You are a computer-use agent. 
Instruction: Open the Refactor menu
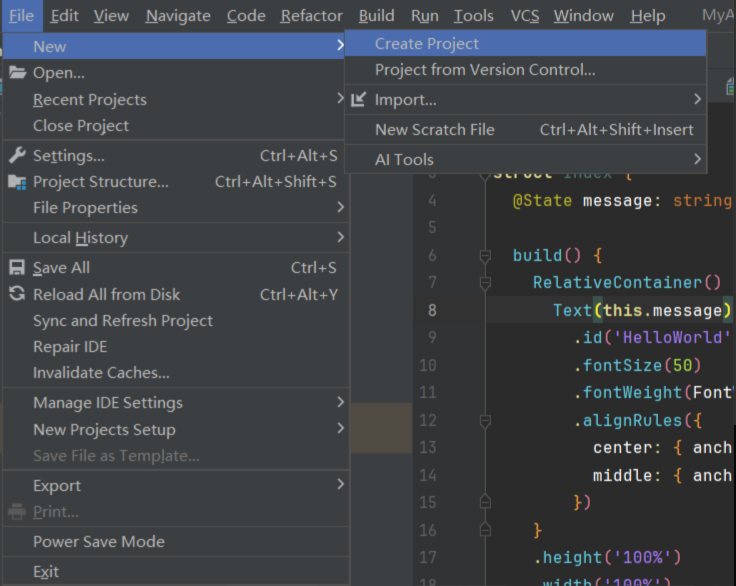312,15
